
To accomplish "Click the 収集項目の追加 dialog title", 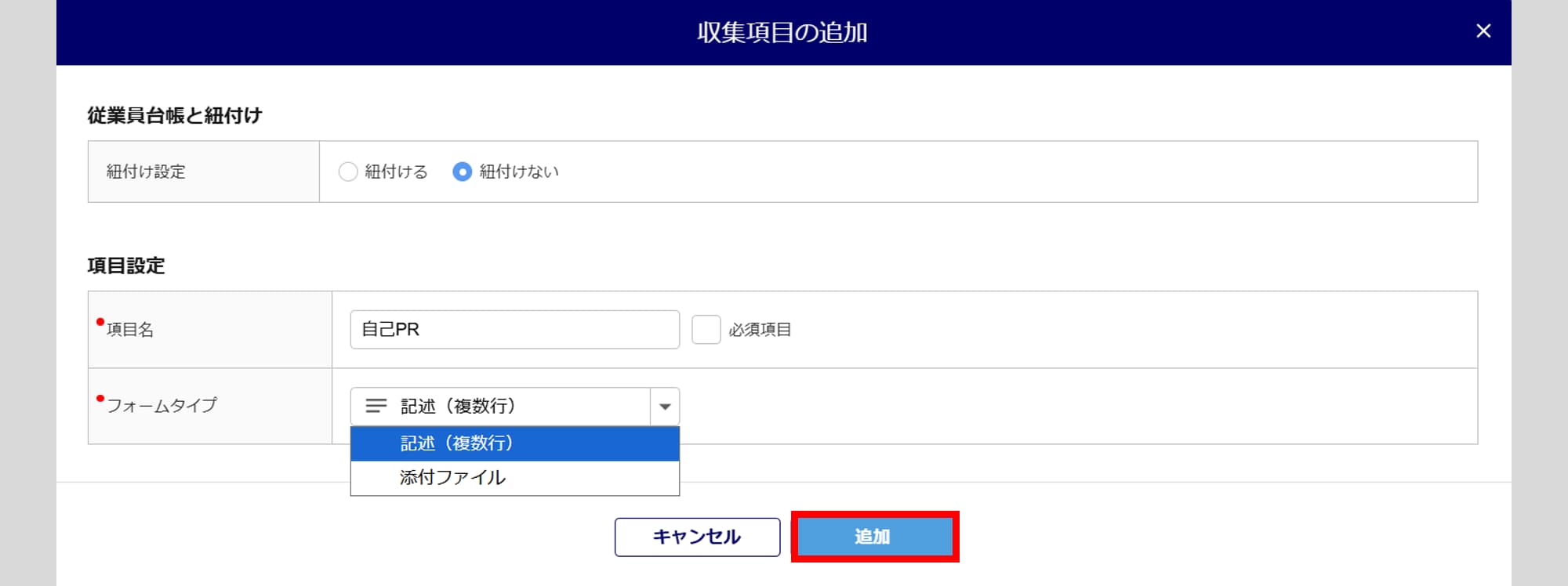I will (x=782, y=32).
